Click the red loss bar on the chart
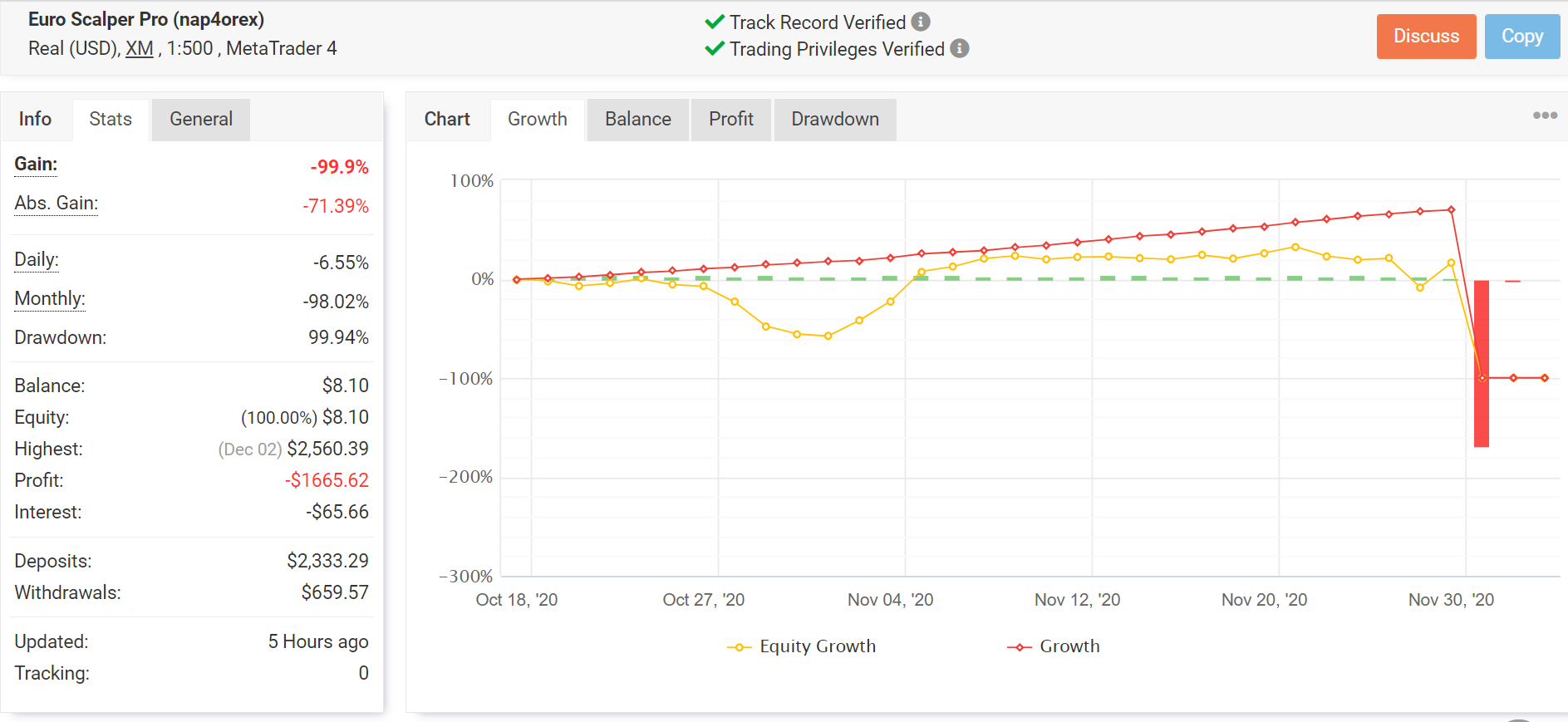The image size is (1568, 722). coord(1482,364)
